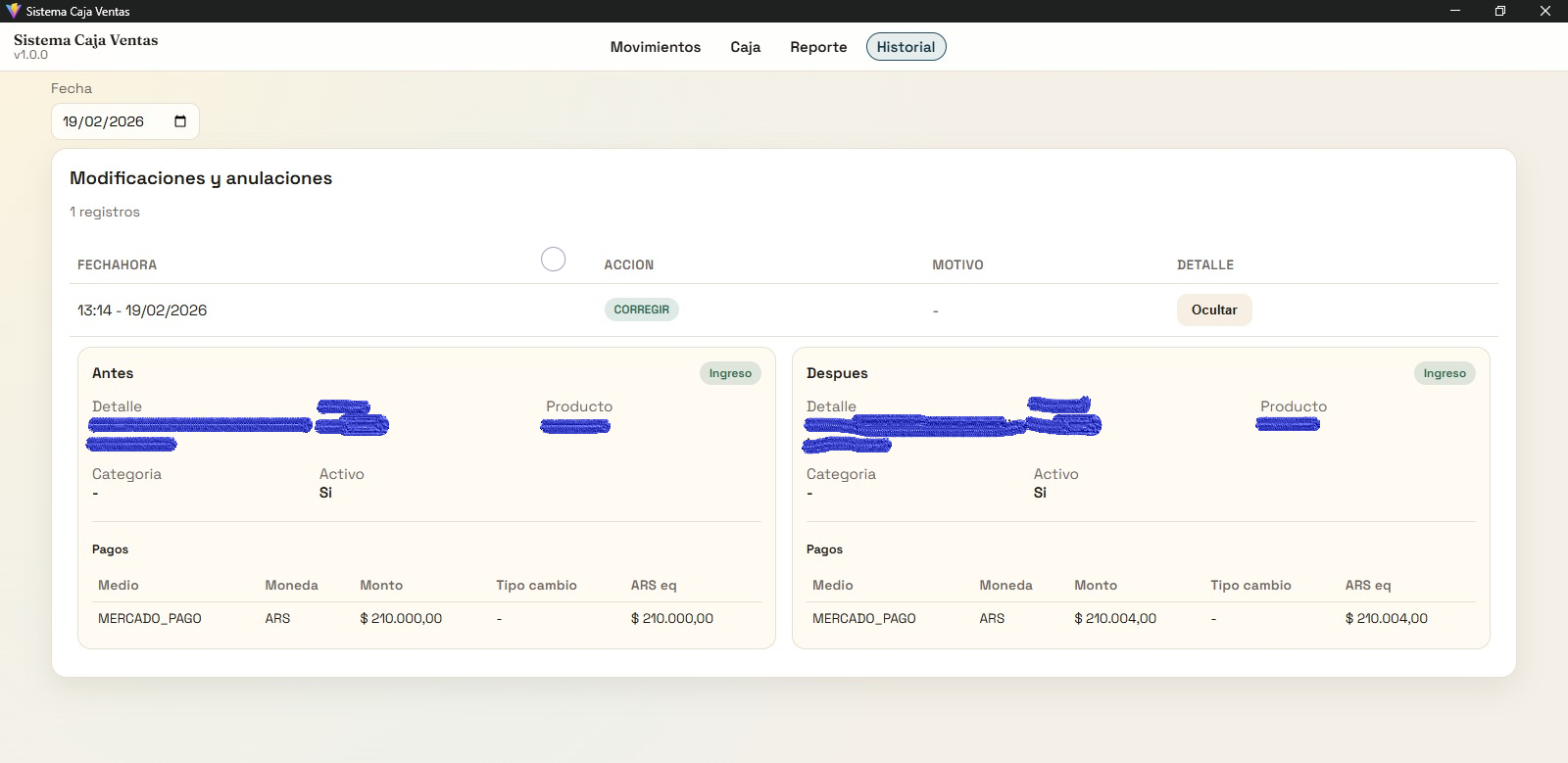This screenshot has height=763, width=1568.
Task: Click the MOTIVO column header
Action: [957, 265]
